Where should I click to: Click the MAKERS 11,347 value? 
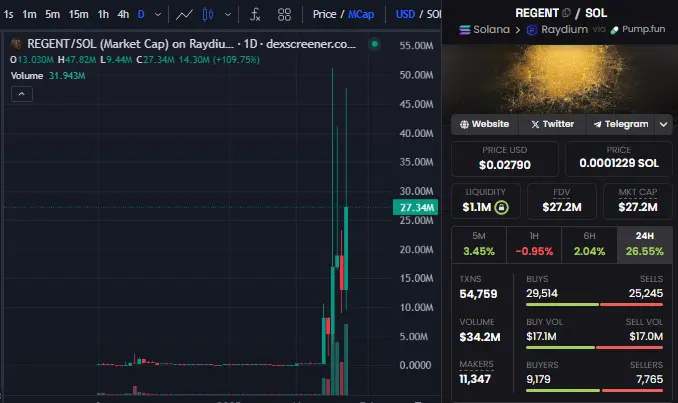tap(475, 379)
